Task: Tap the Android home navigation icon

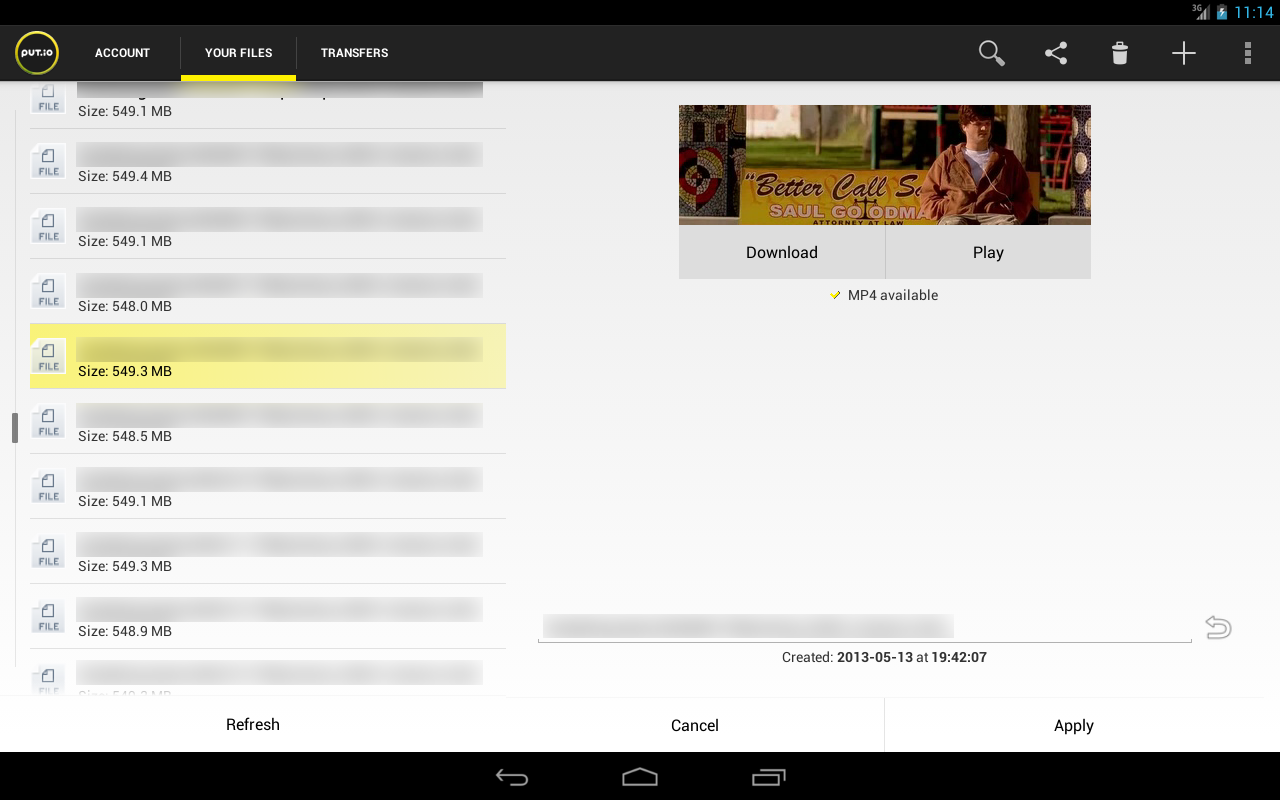Action: (x=640, y=777)
